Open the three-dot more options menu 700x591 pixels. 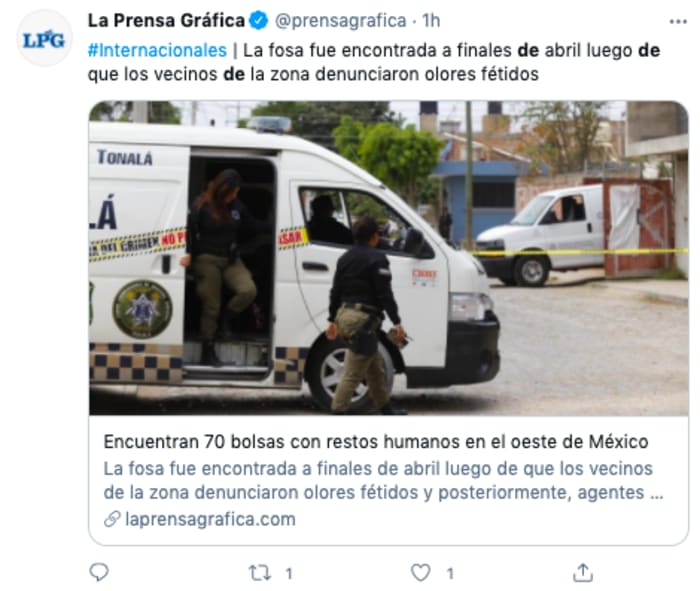click(678, 21)
